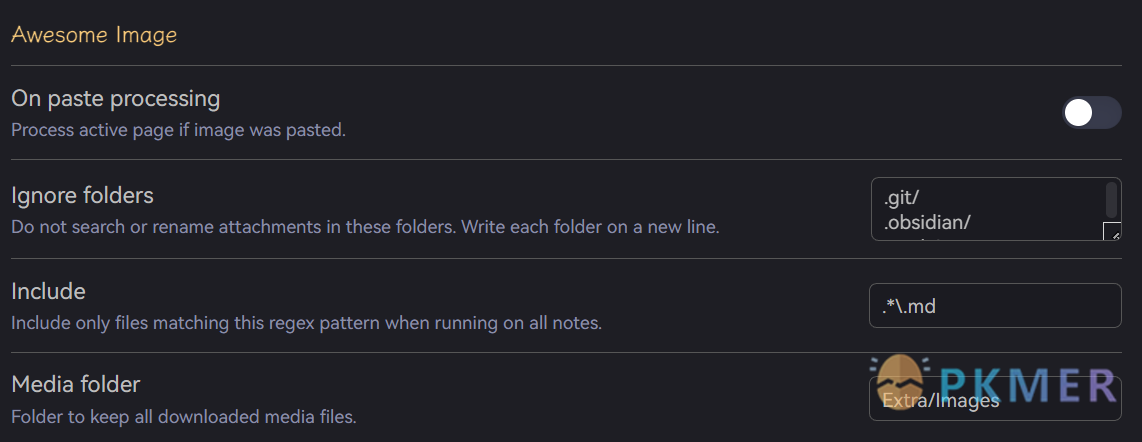Place cursor on the .git/ line
The width and height of the screenshot is (1142, 442).
point(903,197)
